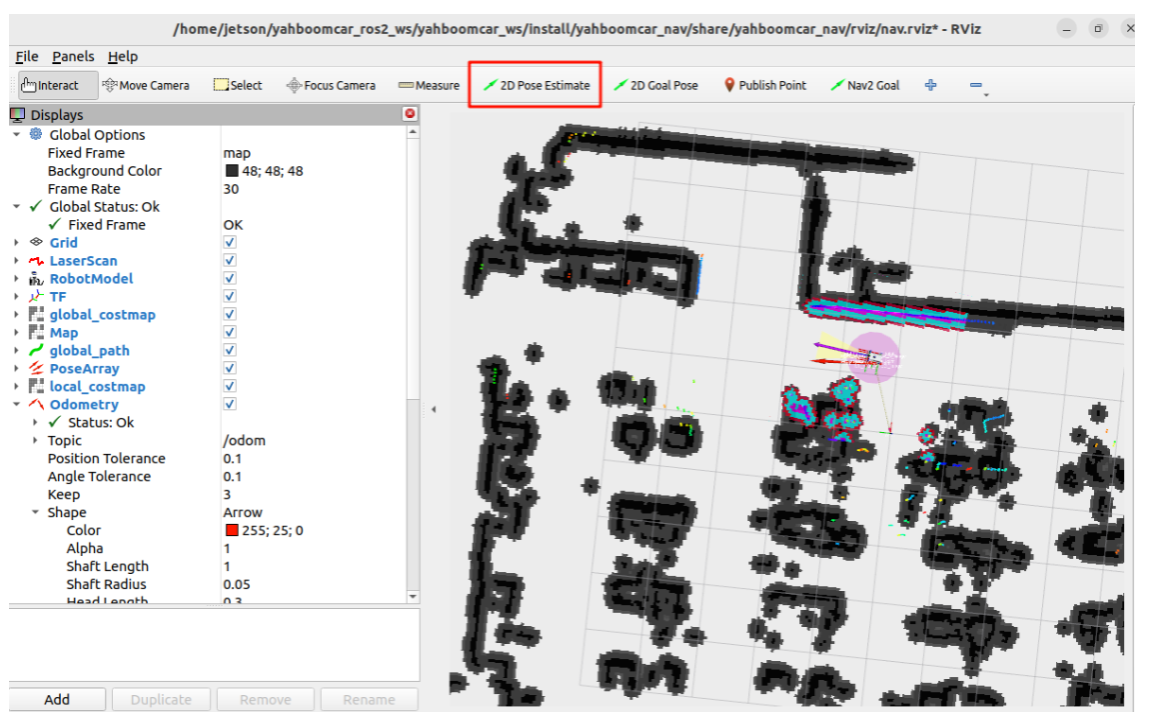Screen dimensions: 1157x721
Task: Select the RobotModel display icon
Action: coord(36,279)
